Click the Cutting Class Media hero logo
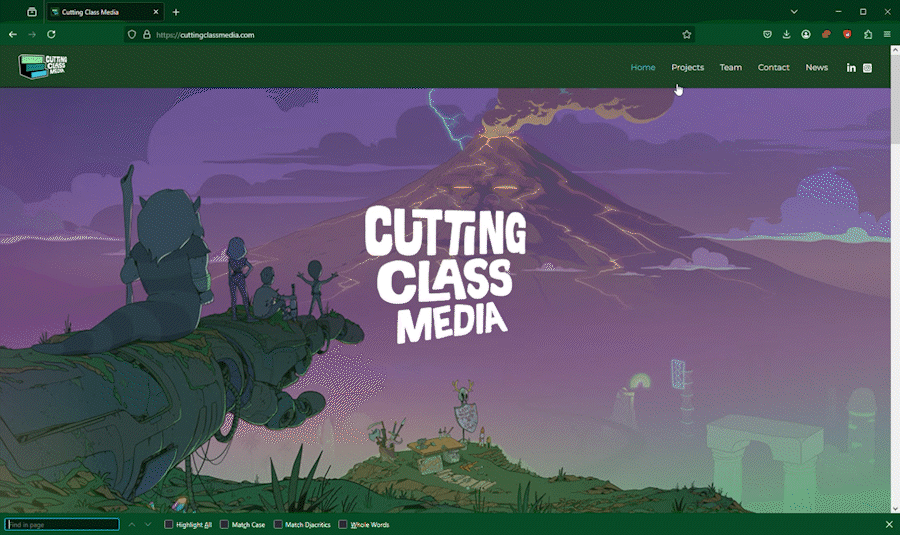Viewport: 900px width, 535px height. 445,275
